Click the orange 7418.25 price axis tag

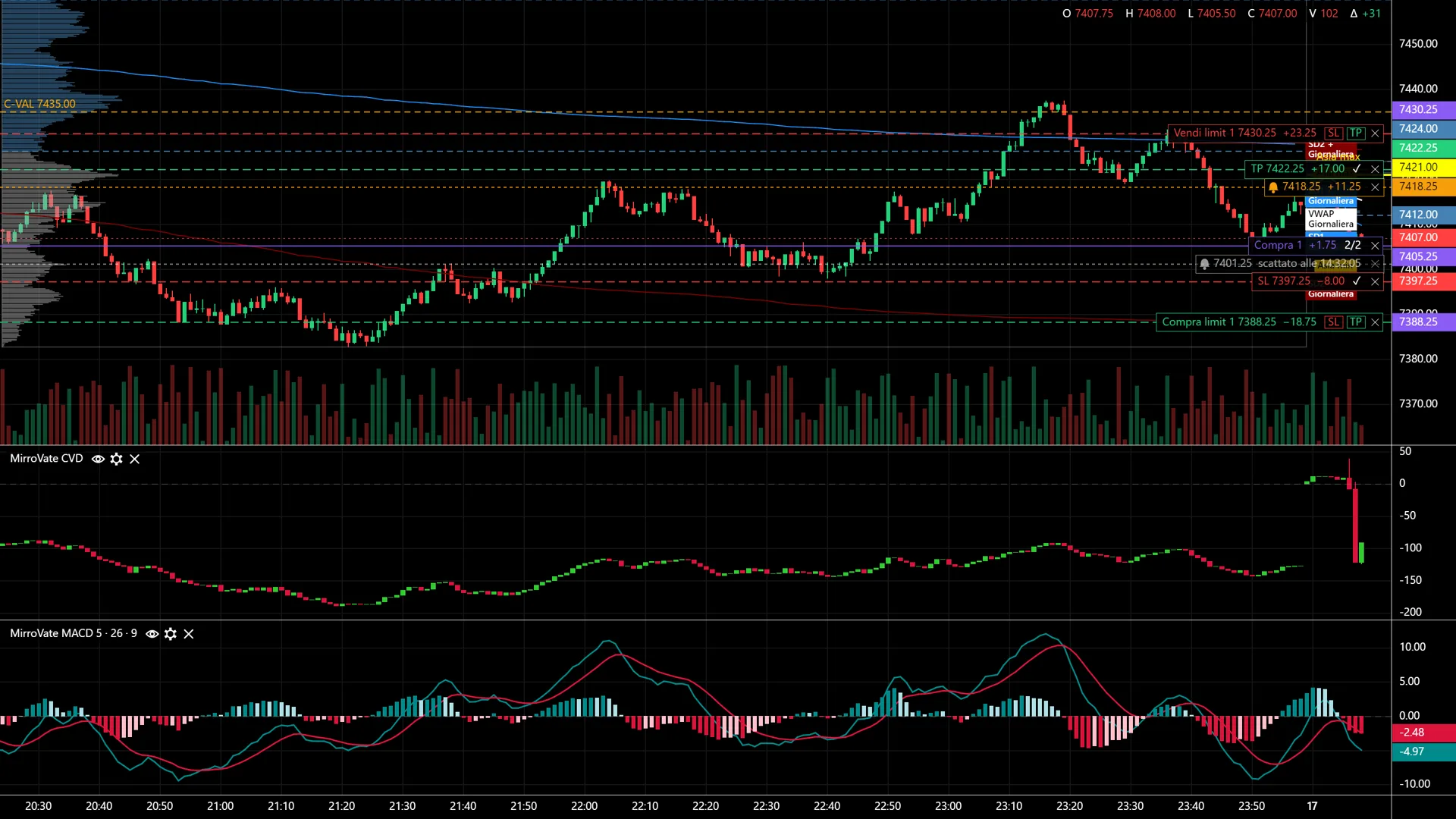[1423, 187]
